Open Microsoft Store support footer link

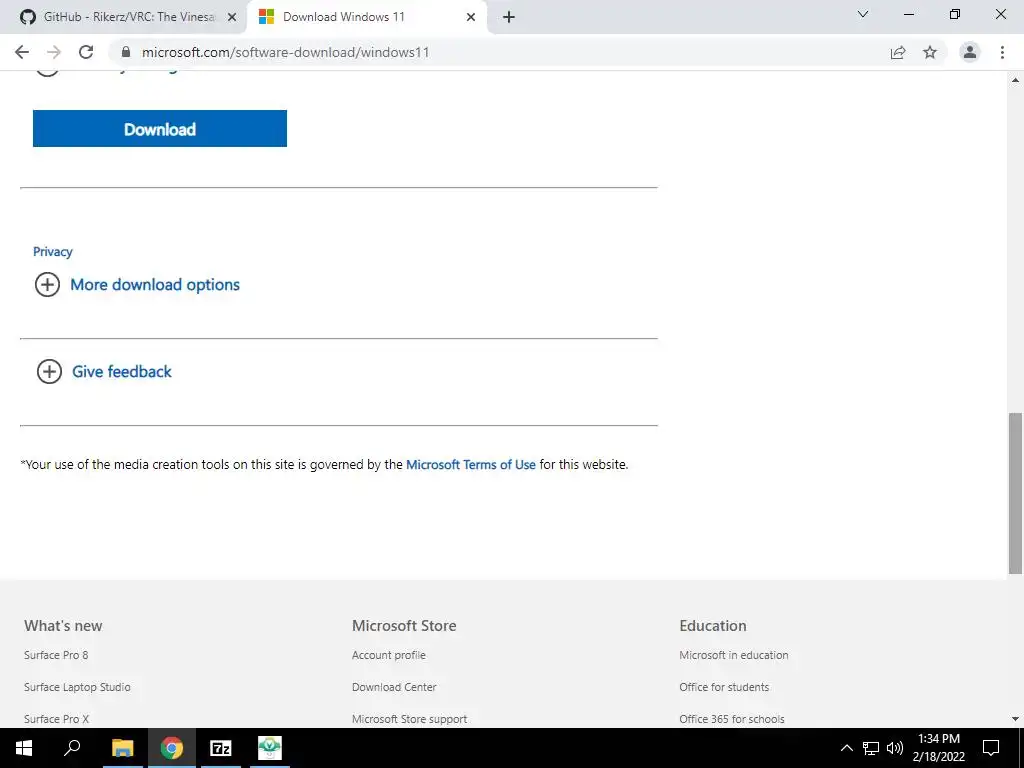pyautogui.click(x=409, y=719)
